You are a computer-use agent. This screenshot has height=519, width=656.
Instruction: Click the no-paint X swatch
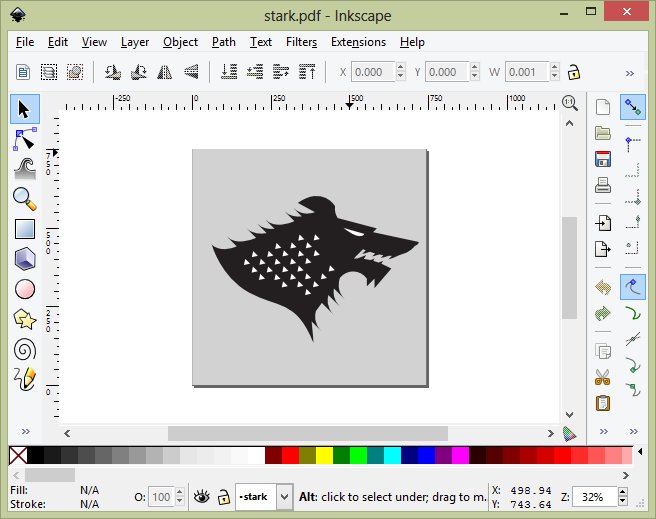[x=18, y=455]
